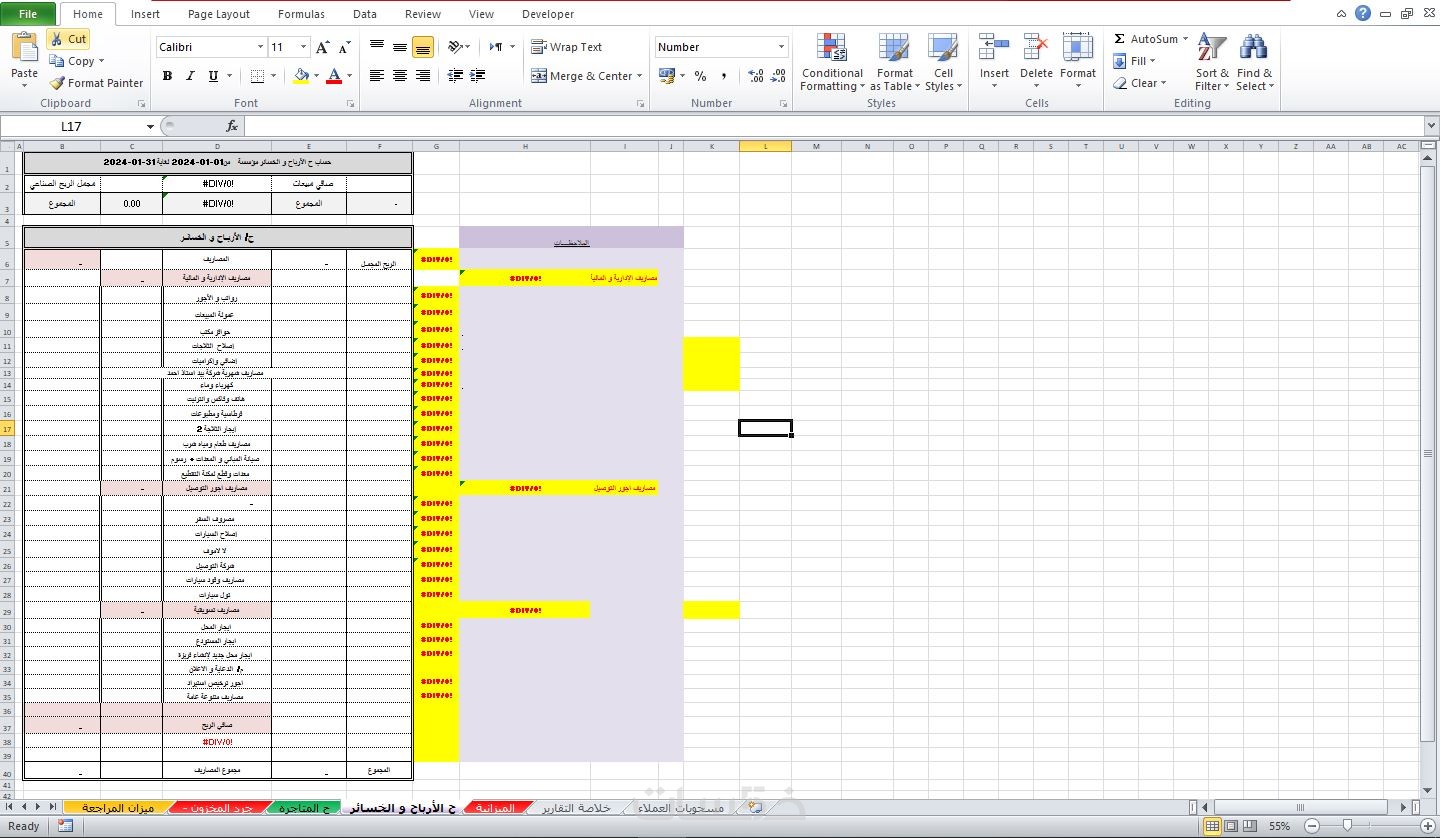Cut the selection with scissors icon
This screenshot has height=838, width=1440.
tap(68, 39)
